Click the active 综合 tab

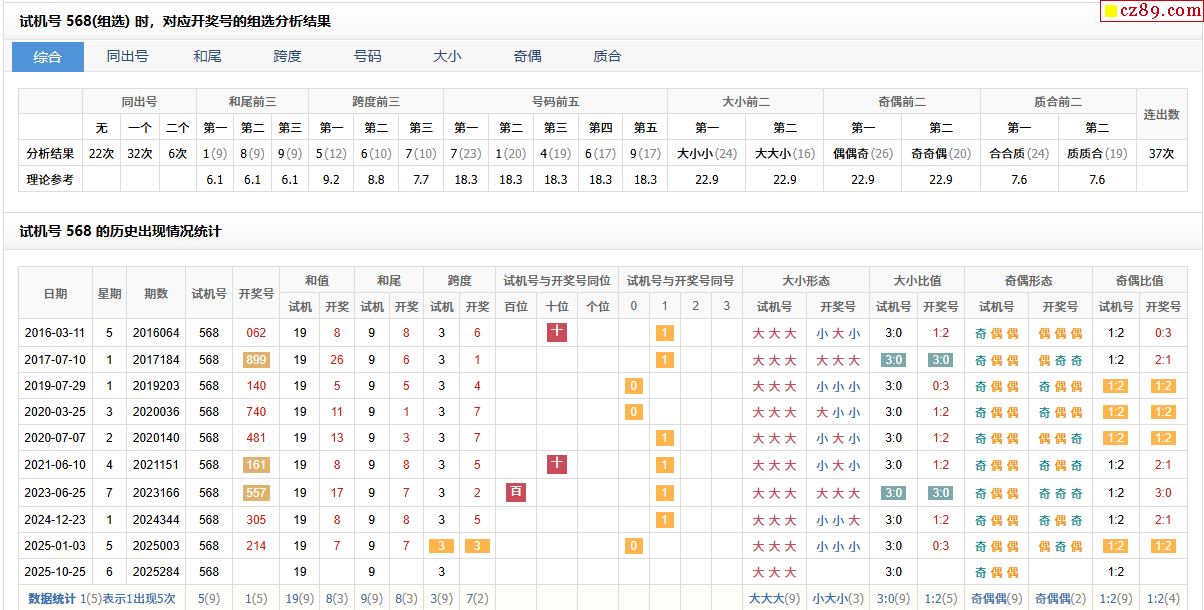47,56
